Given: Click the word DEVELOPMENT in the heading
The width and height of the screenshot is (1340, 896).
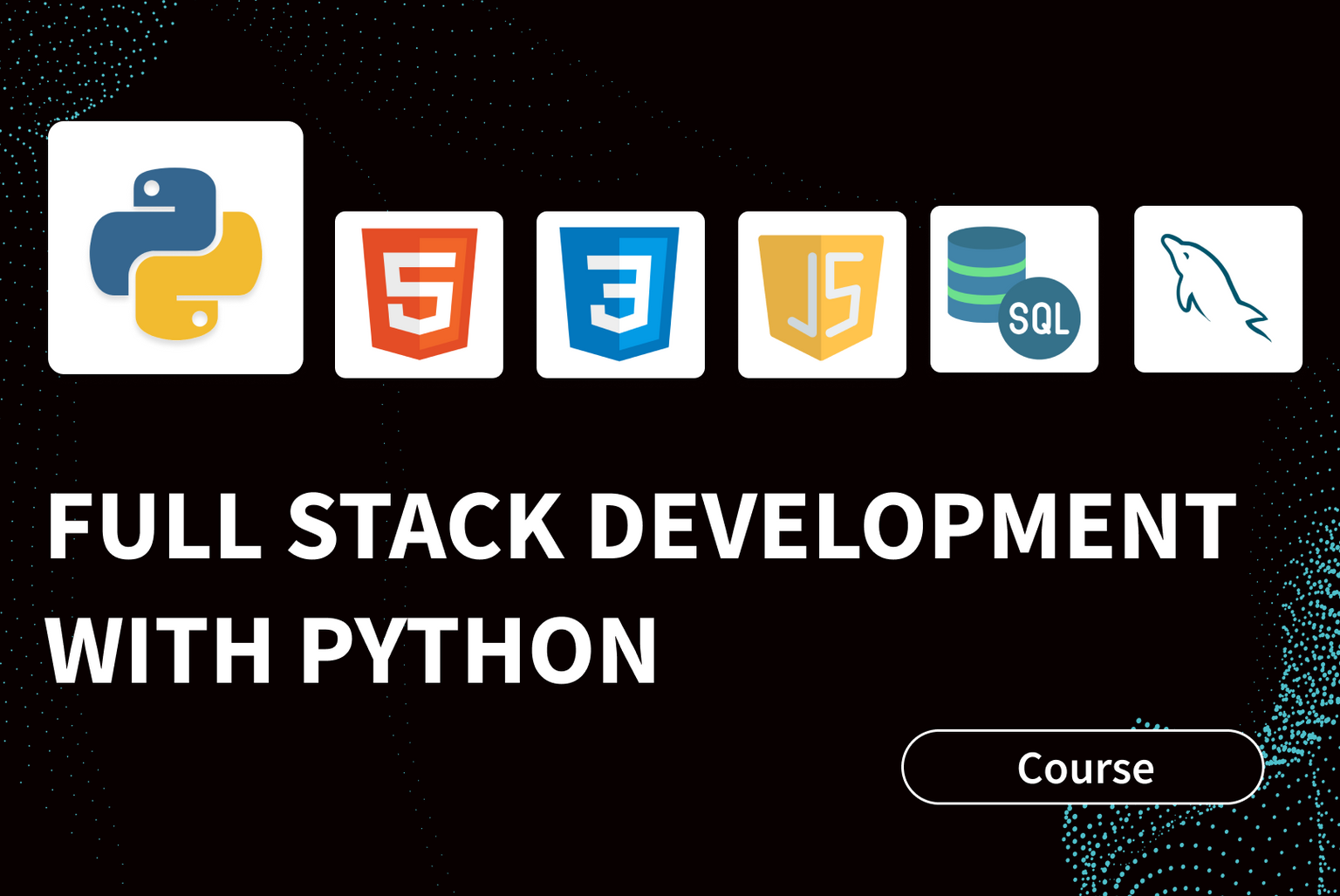Looking at the screenshot, I should click(912, 526).
